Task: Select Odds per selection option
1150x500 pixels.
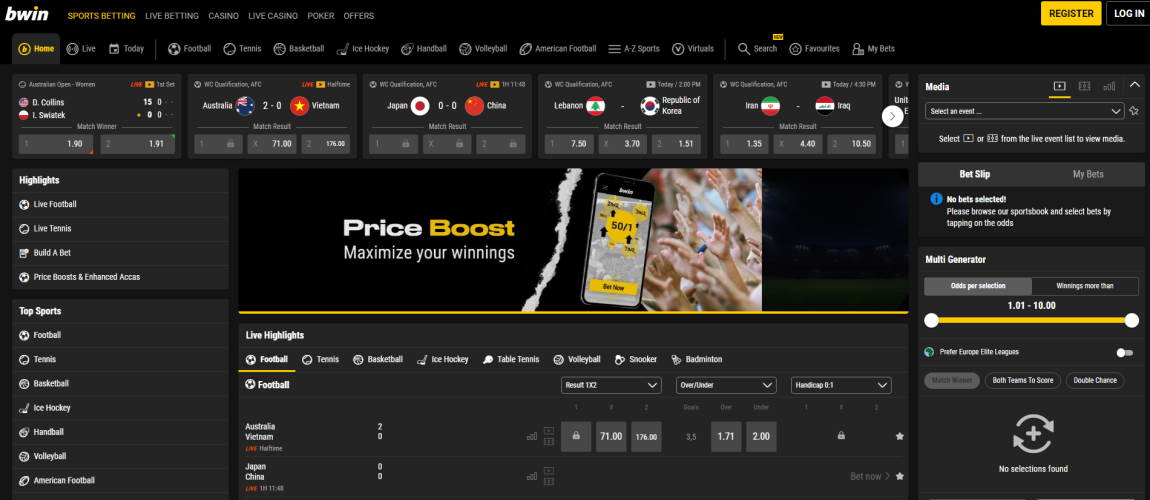Action: point(978,286)
